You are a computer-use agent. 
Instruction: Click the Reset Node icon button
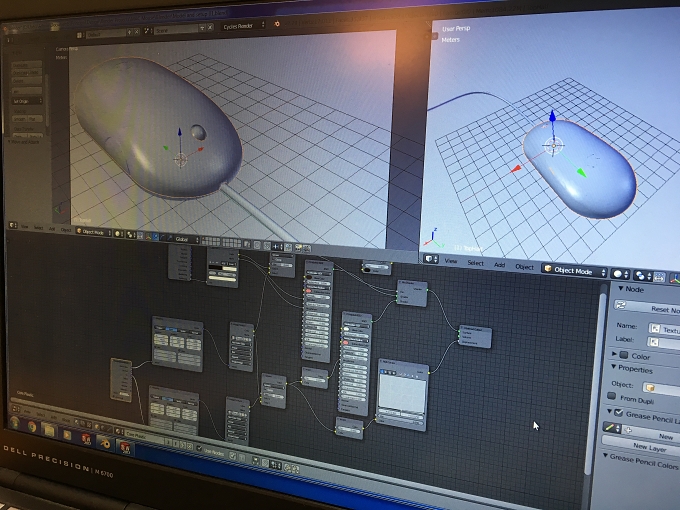pyautogui.click(x=621, y=305)
